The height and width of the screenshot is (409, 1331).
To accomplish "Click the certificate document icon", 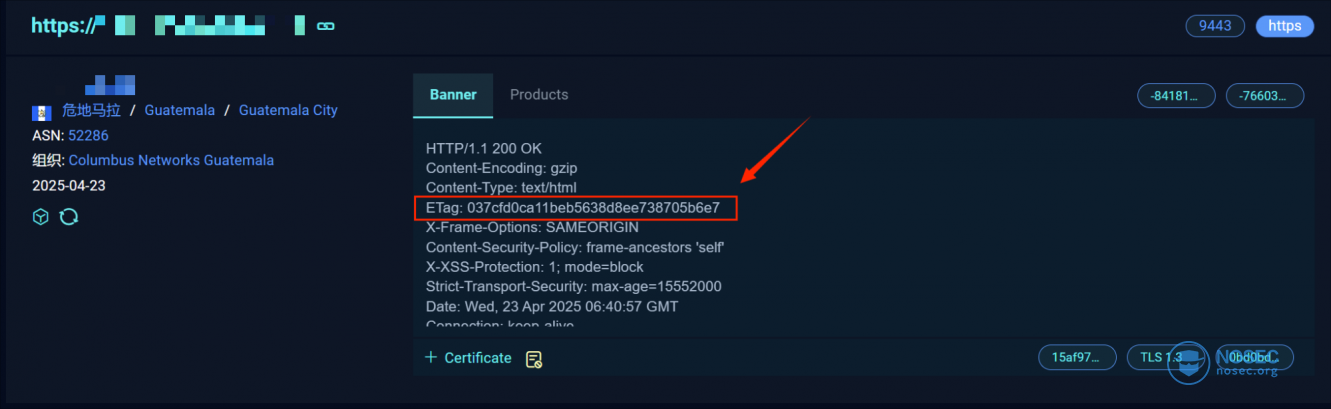I will [x=534, y=359].
